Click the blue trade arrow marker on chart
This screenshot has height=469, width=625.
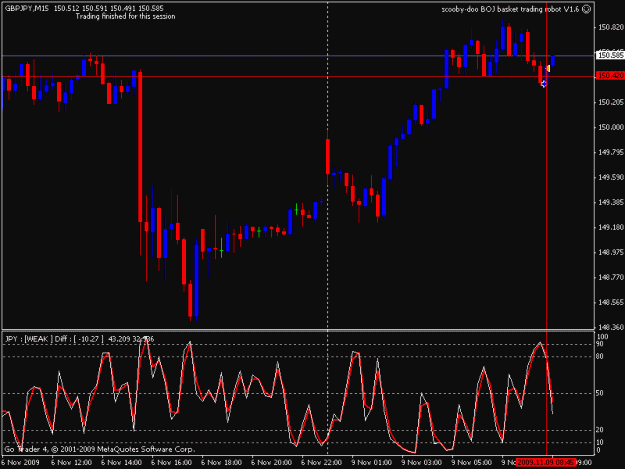[544, 84]
